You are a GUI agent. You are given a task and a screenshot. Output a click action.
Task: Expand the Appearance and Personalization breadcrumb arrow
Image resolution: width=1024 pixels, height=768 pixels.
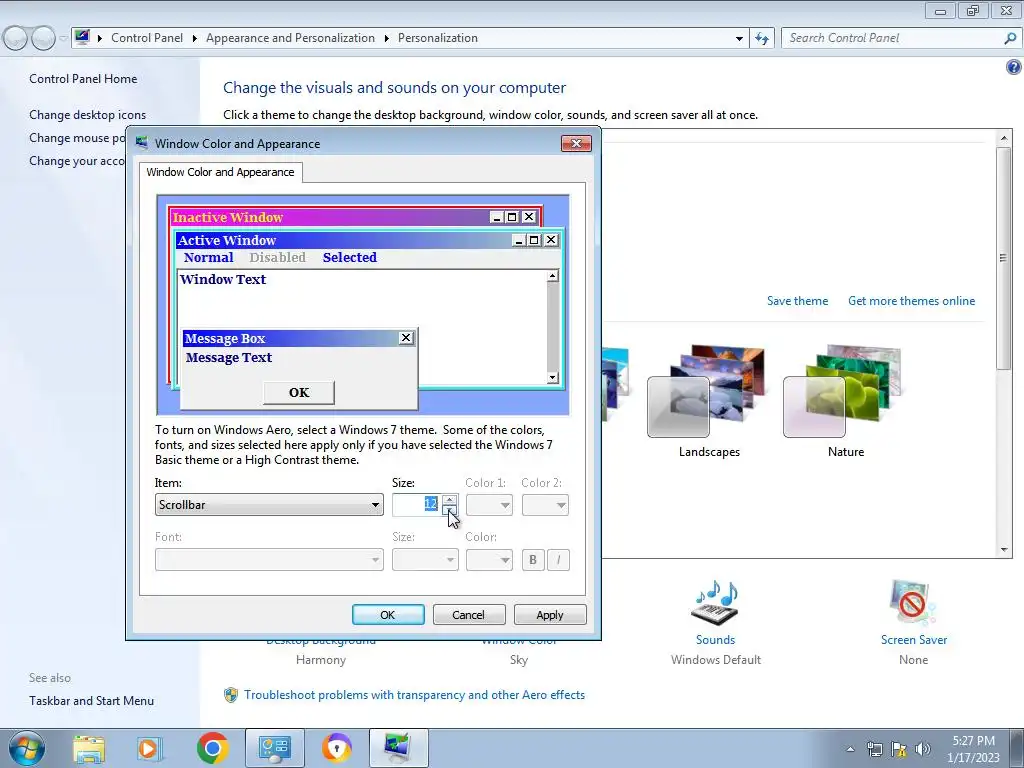pos(387,38)
